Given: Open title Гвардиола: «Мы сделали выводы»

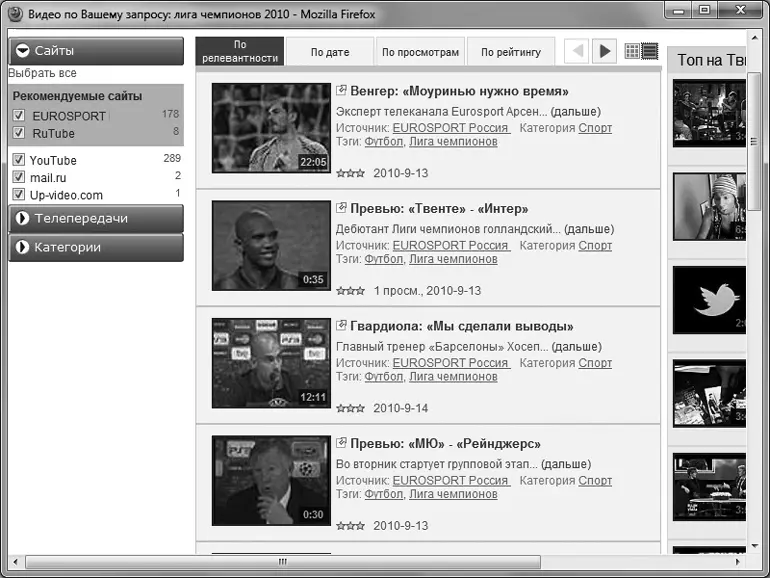Looking at the screenshot, I should (462, 326).
